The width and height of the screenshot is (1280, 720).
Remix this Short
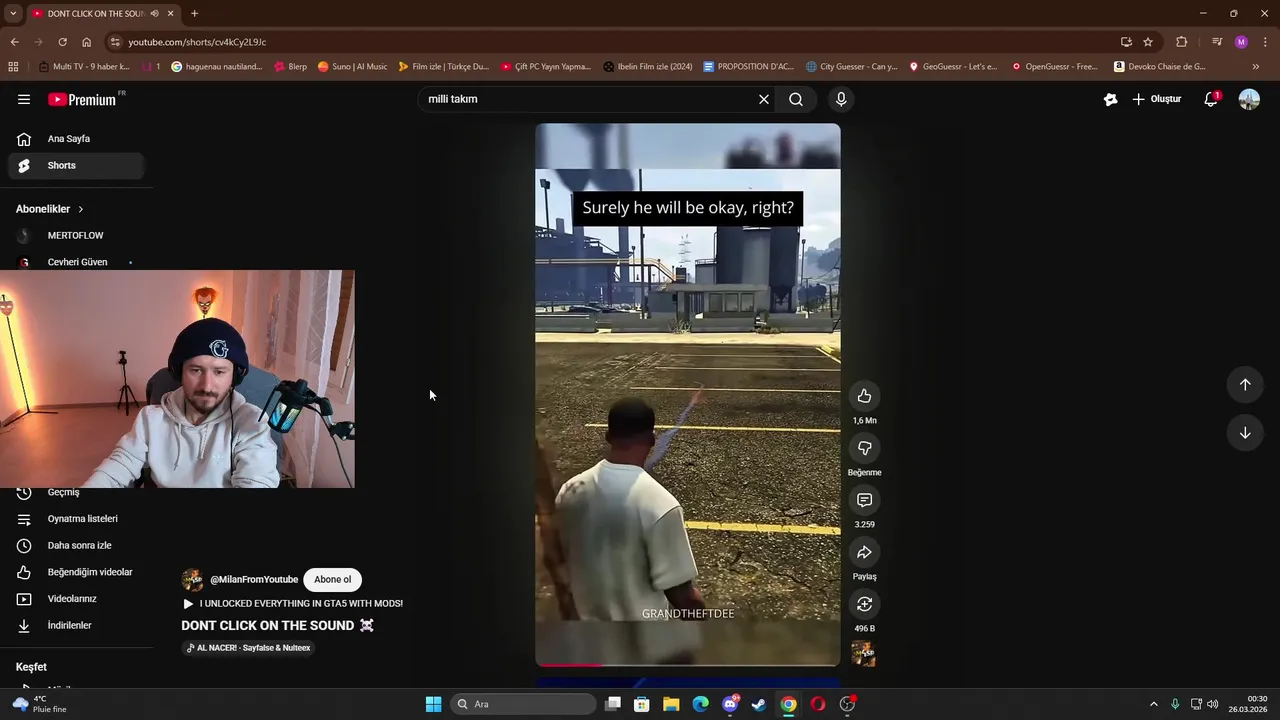864,604
